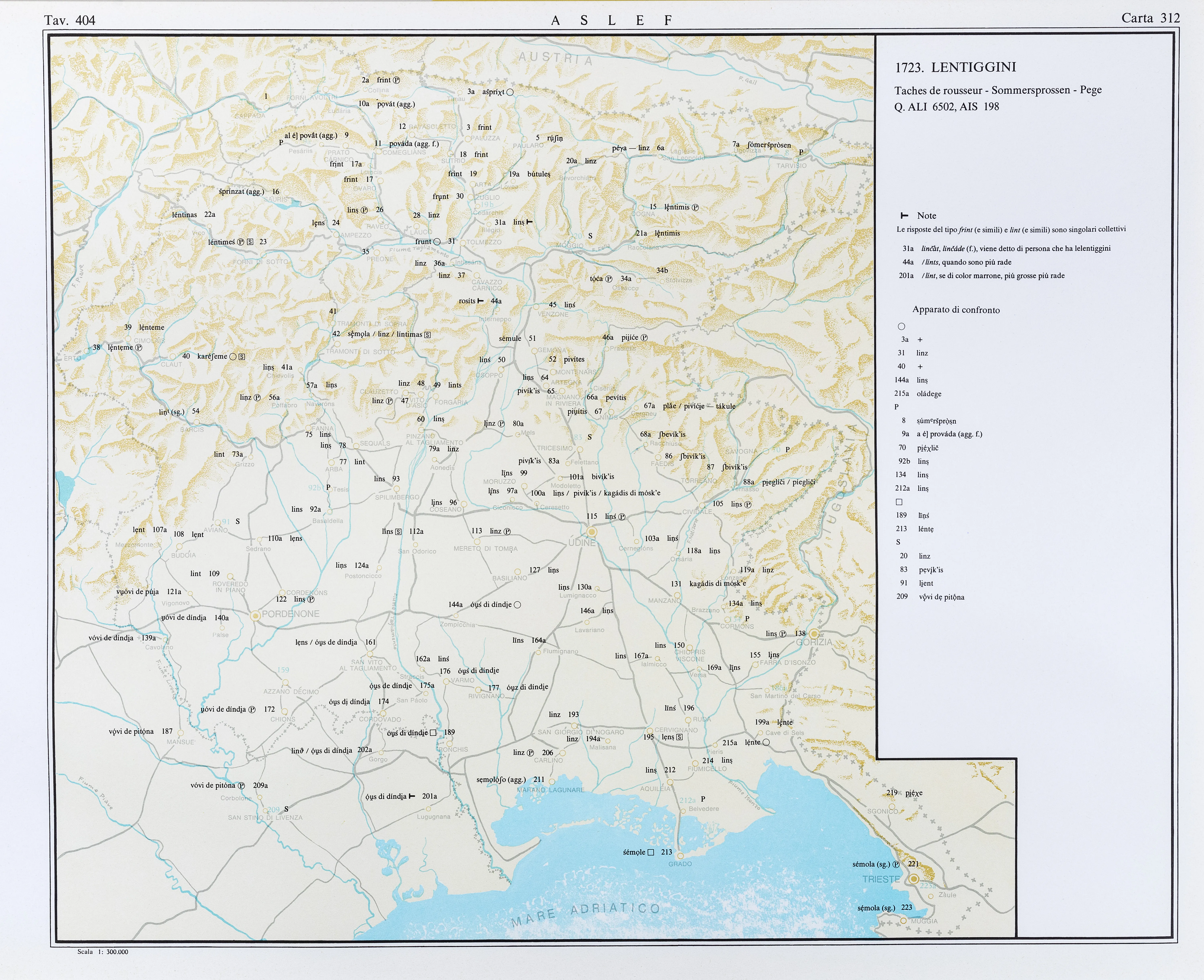Click the Udine city marker circle
This screenshot has width=1204, height=980.
point(592,532)
